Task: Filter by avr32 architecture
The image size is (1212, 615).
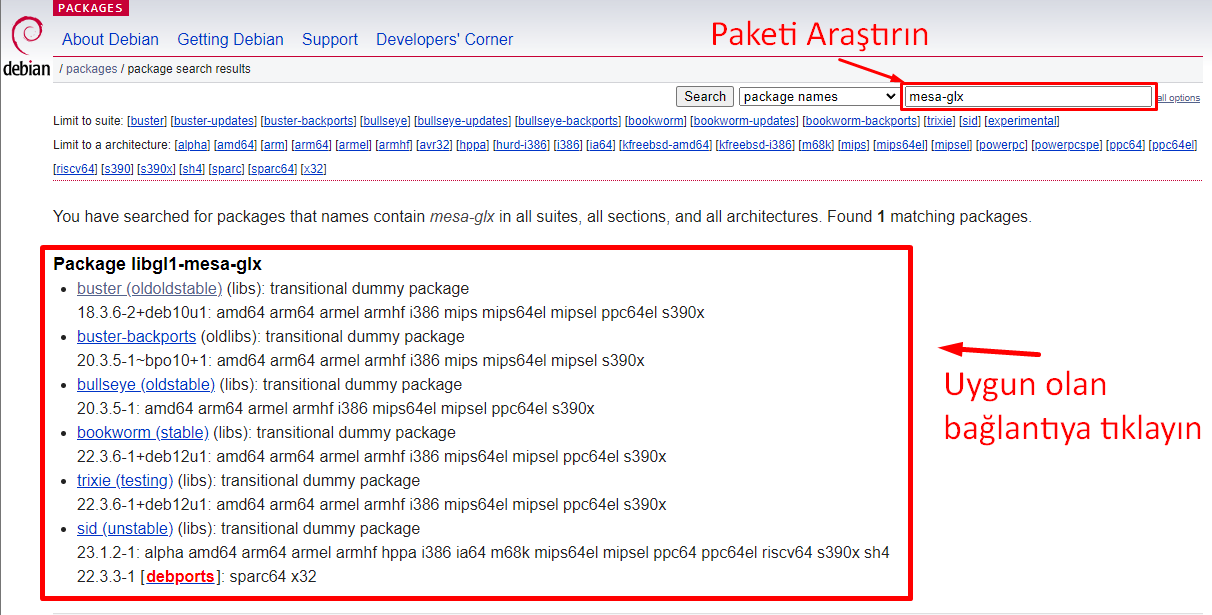Action: 435,145
